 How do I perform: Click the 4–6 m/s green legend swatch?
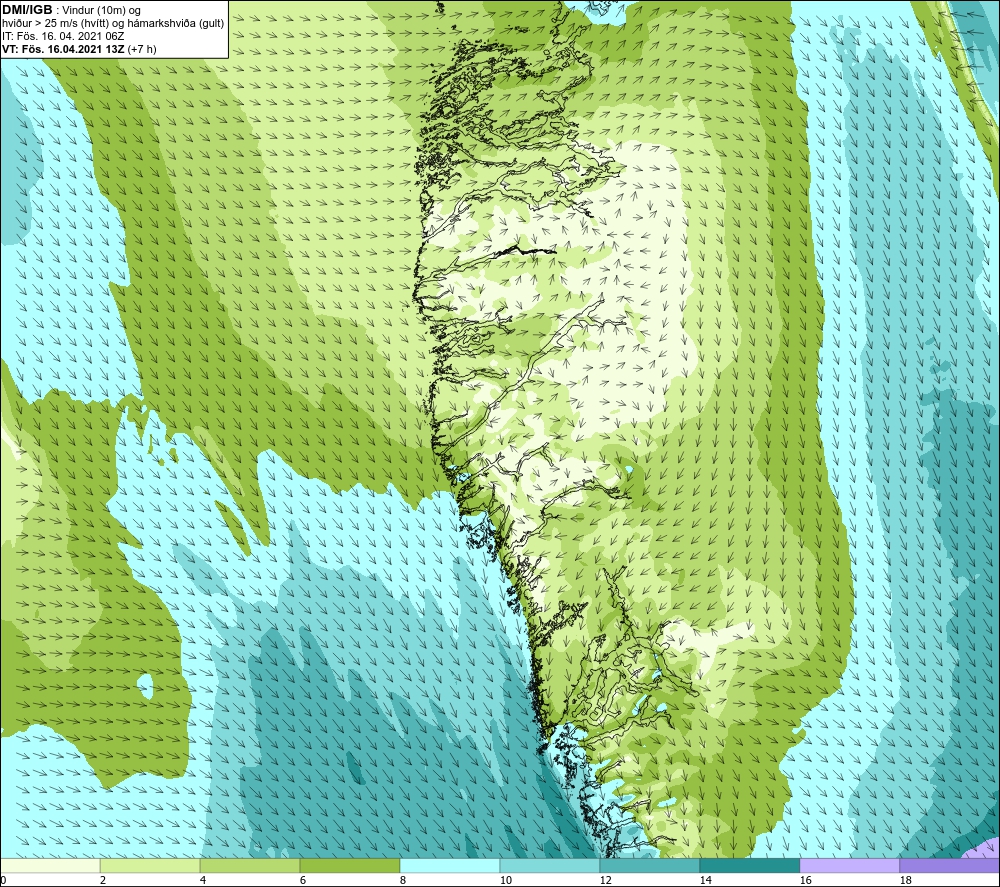pyautogui.click(x=250, y=865)
